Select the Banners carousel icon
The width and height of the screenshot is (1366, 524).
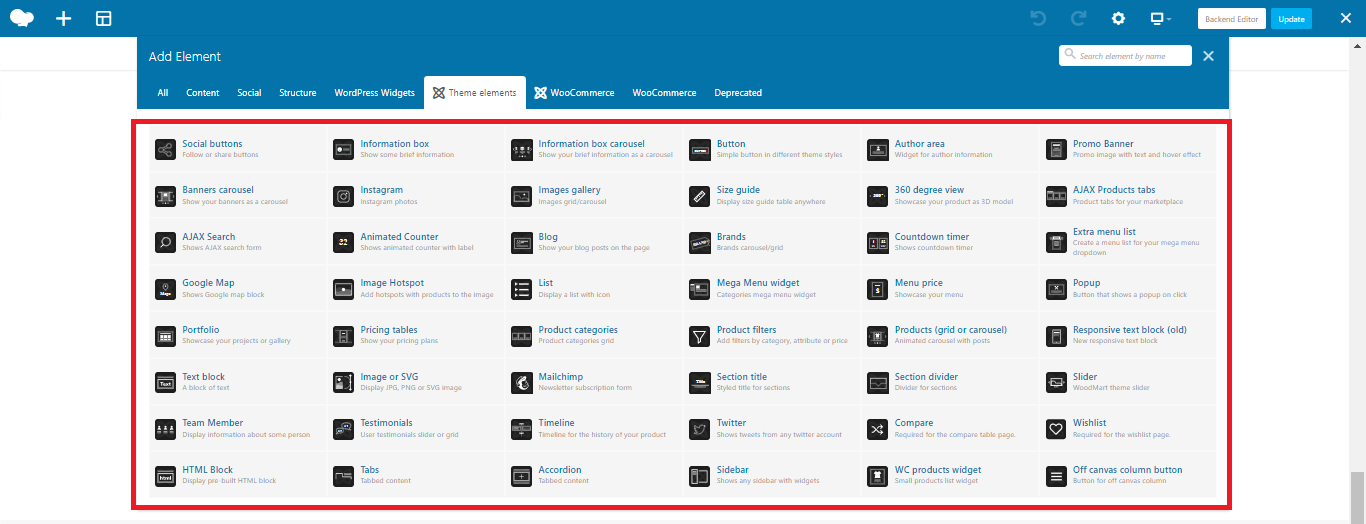165,196
